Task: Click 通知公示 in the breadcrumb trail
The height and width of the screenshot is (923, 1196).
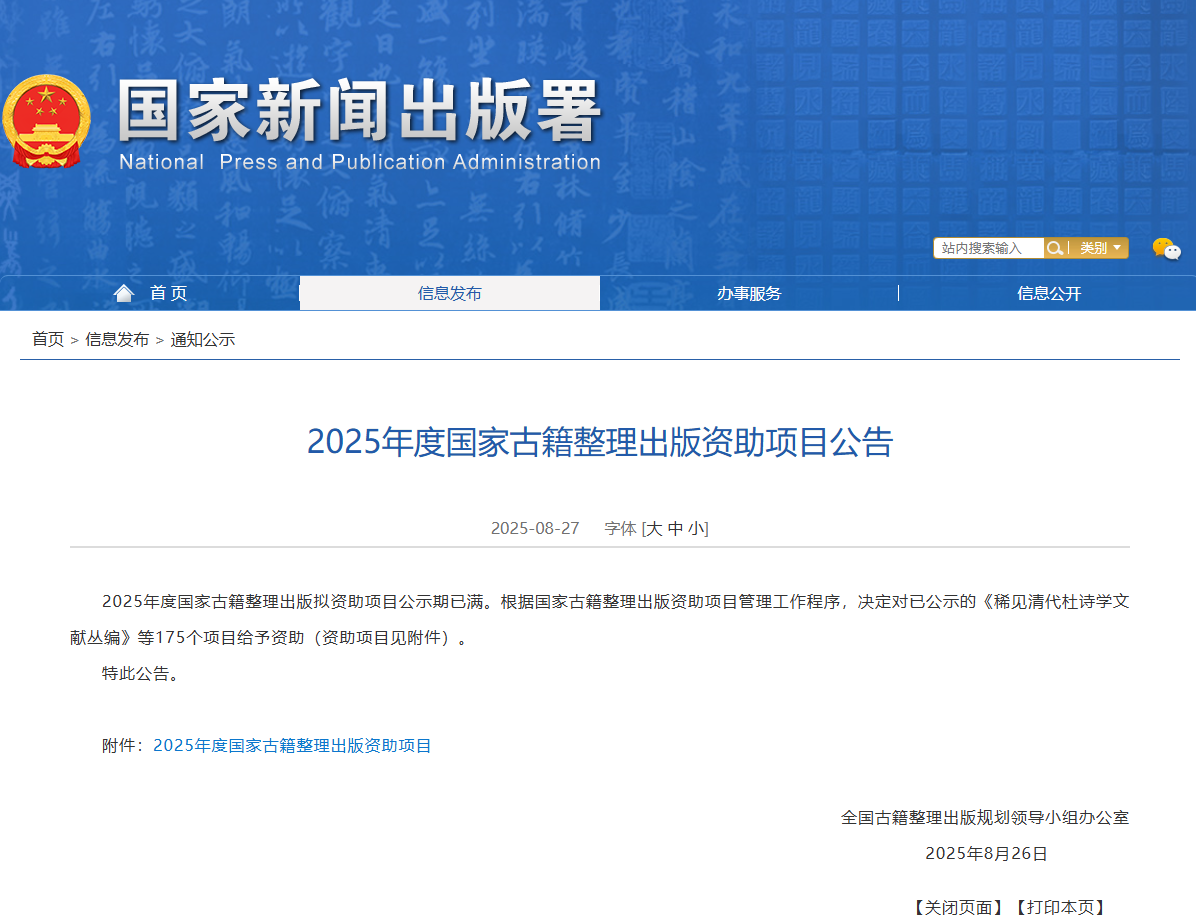Action: point(203,339)
